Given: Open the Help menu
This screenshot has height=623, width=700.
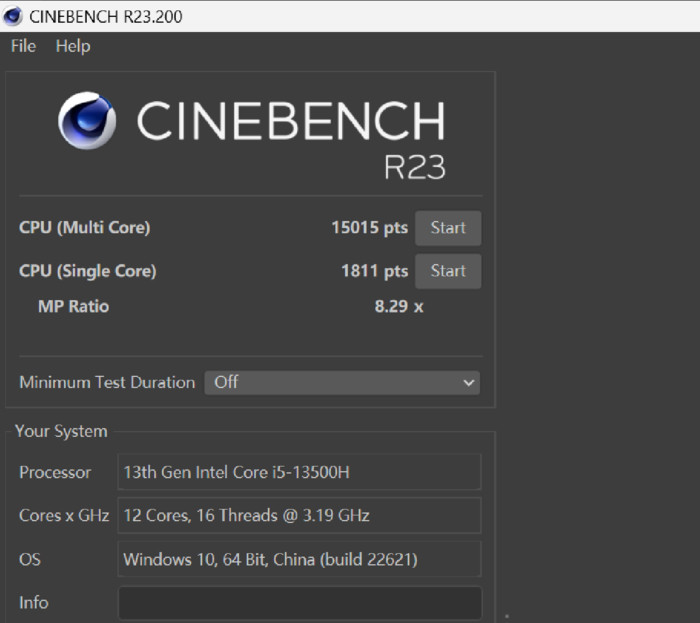Looking at the screenshot, I should pos(73,46).
